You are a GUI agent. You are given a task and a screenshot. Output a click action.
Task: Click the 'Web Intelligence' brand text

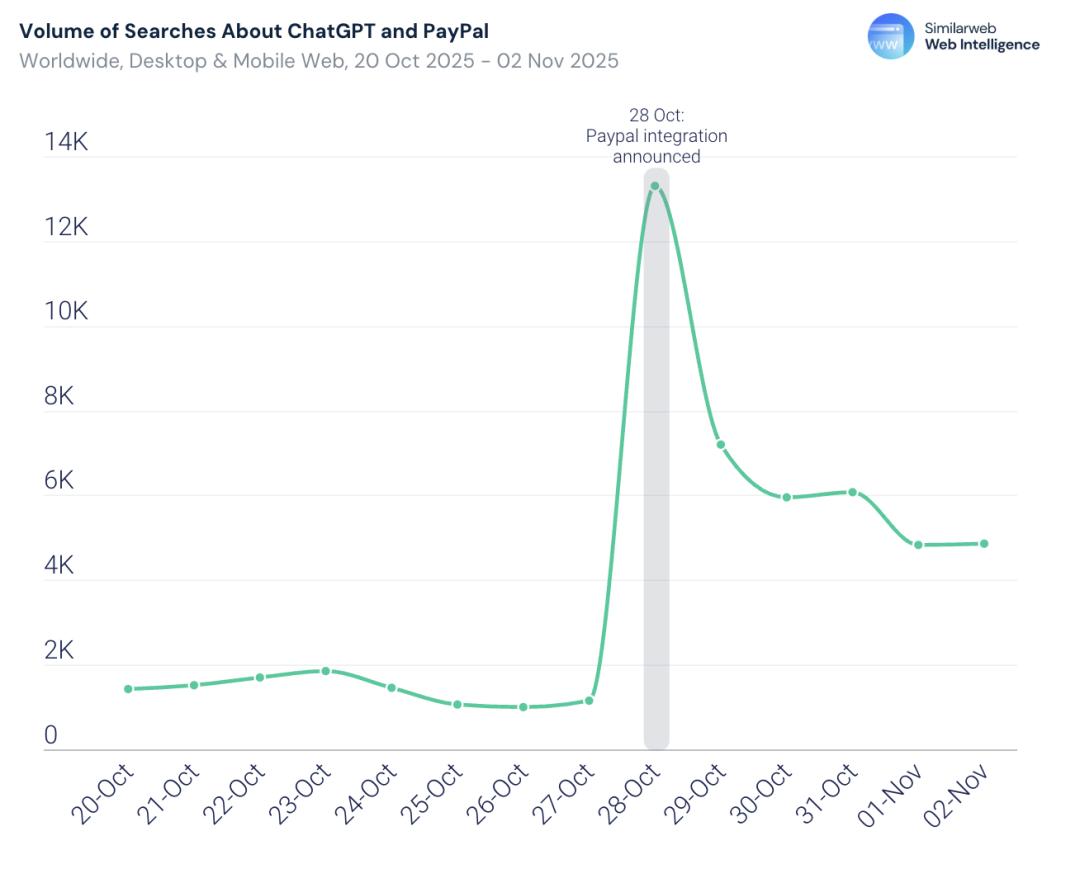coord(982,45)
